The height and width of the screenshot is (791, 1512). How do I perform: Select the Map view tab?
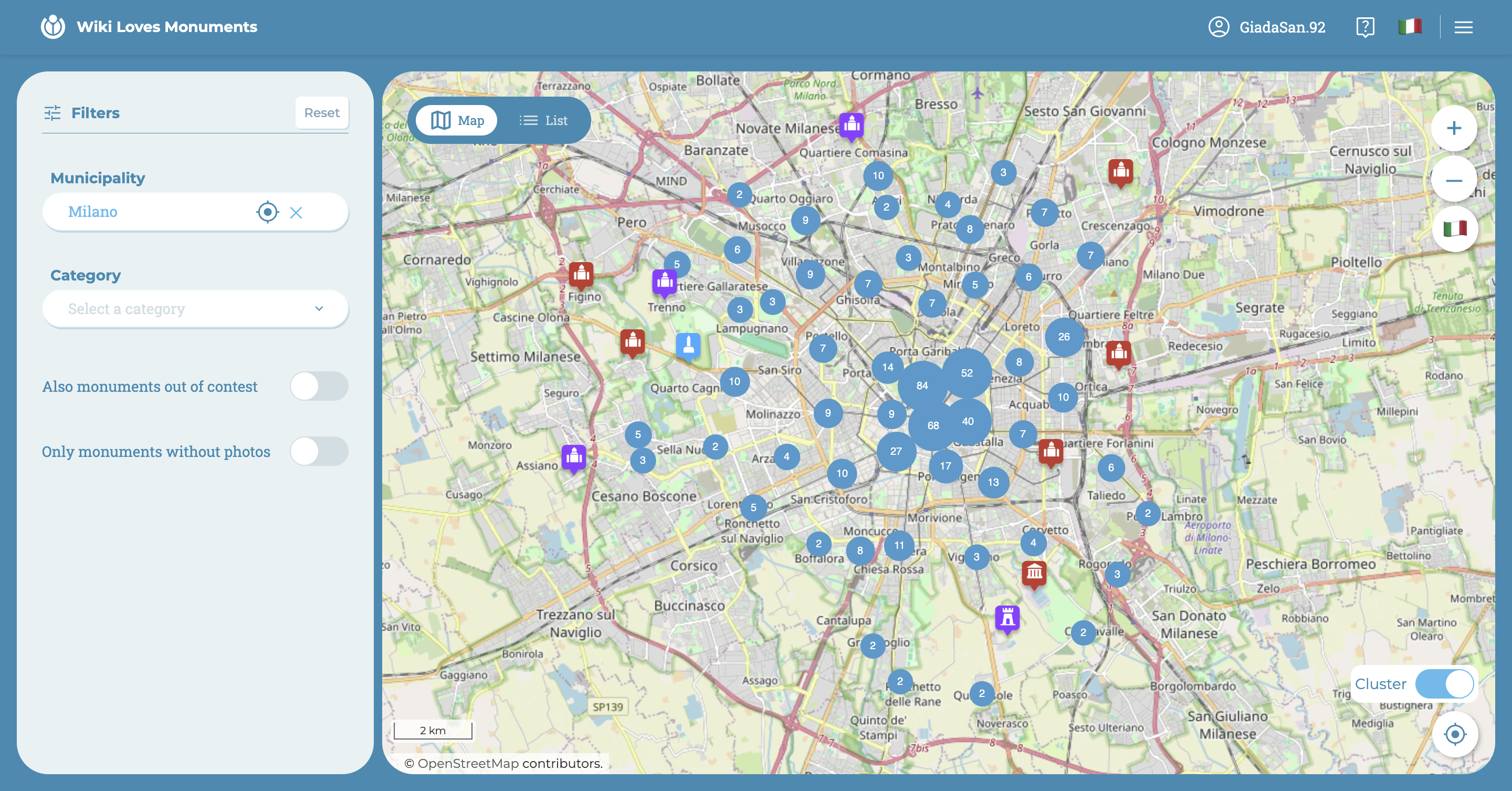pyautogui.click(x=457, y=120)
